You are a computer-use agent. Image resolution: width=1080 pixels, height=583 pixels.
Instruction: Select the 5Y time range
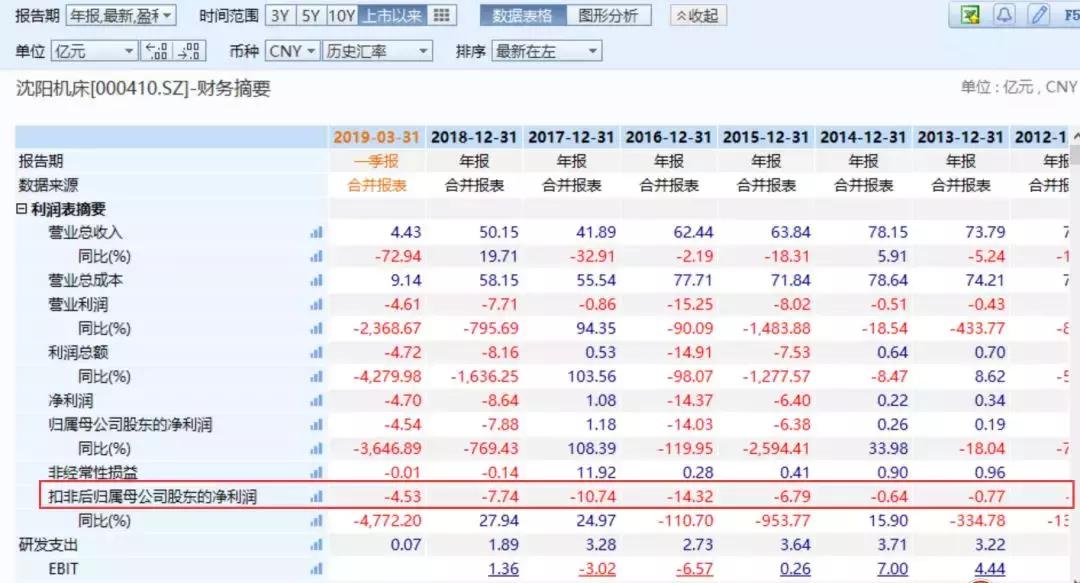point(311,15)
